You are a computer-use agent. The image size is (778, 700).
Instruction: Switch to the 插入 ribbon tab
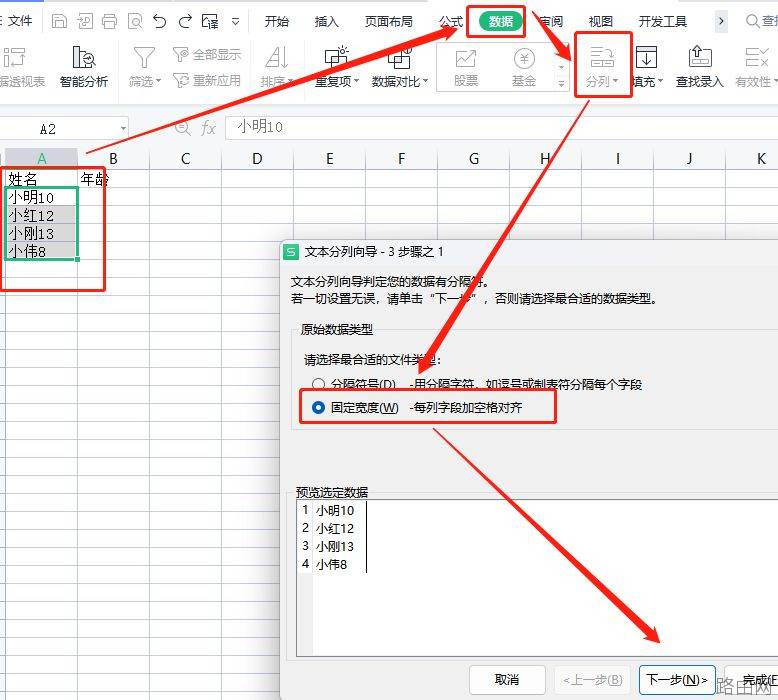(326, 21)
